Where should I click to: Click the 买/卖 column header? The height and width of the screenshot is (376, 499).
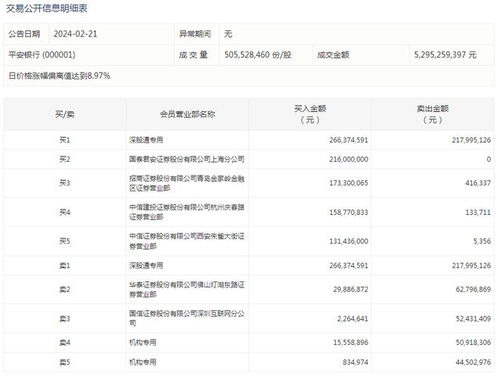click(65, 114)
